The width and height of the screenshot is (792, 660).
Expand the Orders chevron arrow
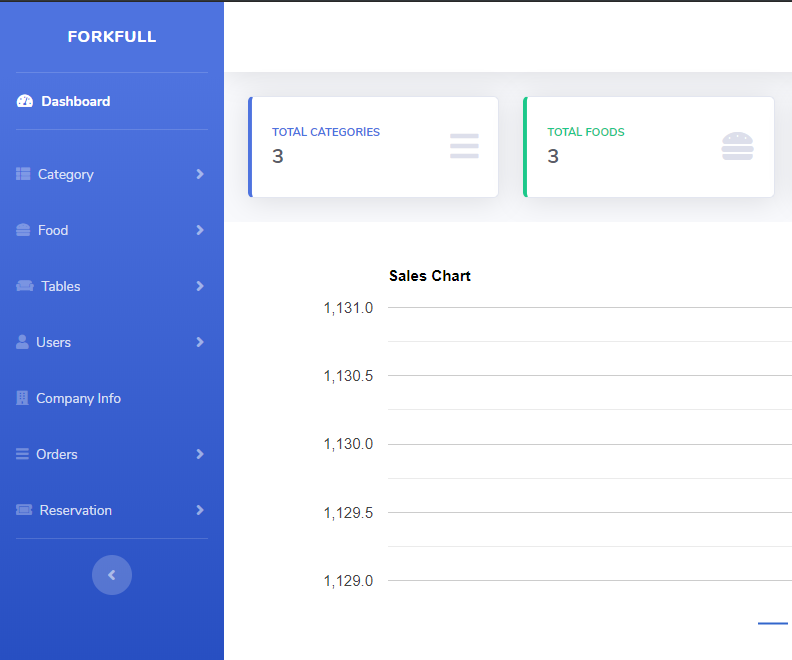pyautogui.click(x=200, y=454)
